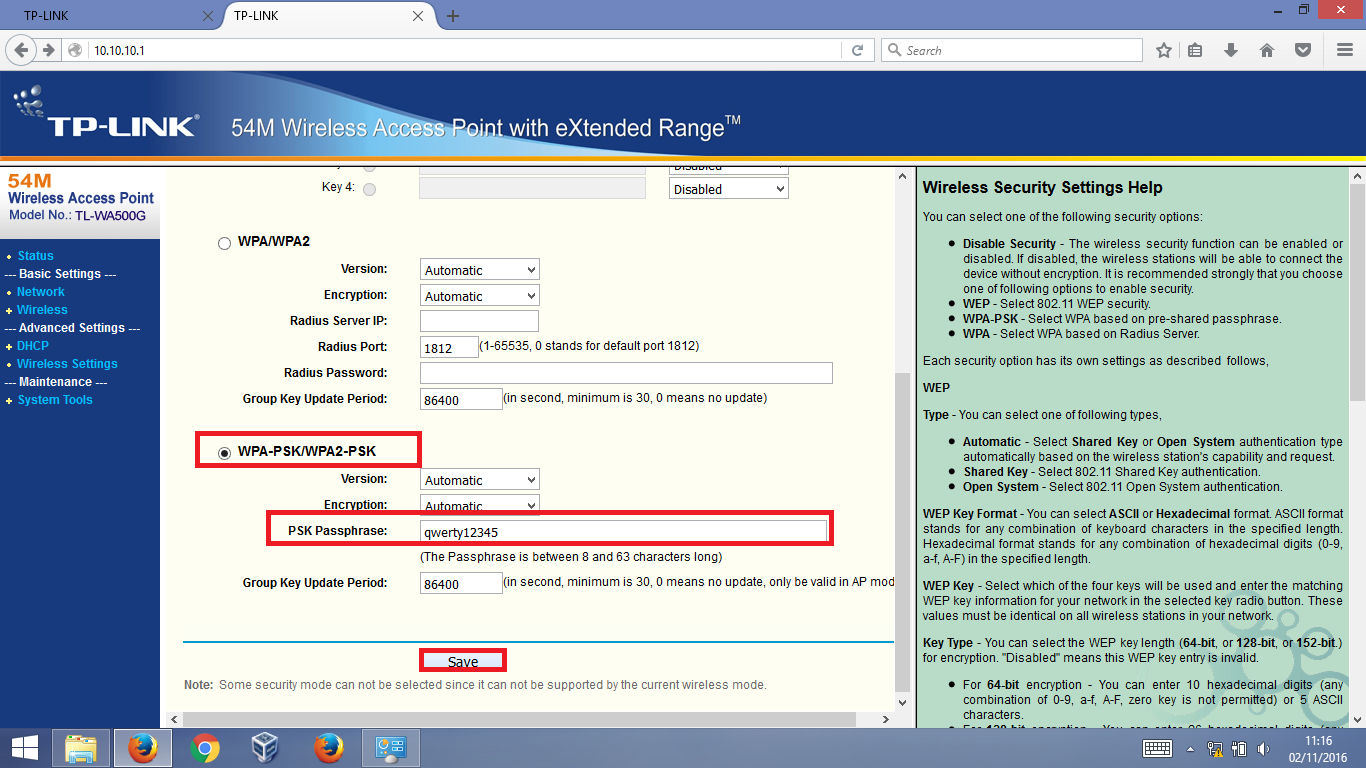Image resolution: width=1366 pixels, height=768 pixels.
Task: Open Encryption dropdown under WPA/WPA2
Action: (x=479, y=295)
